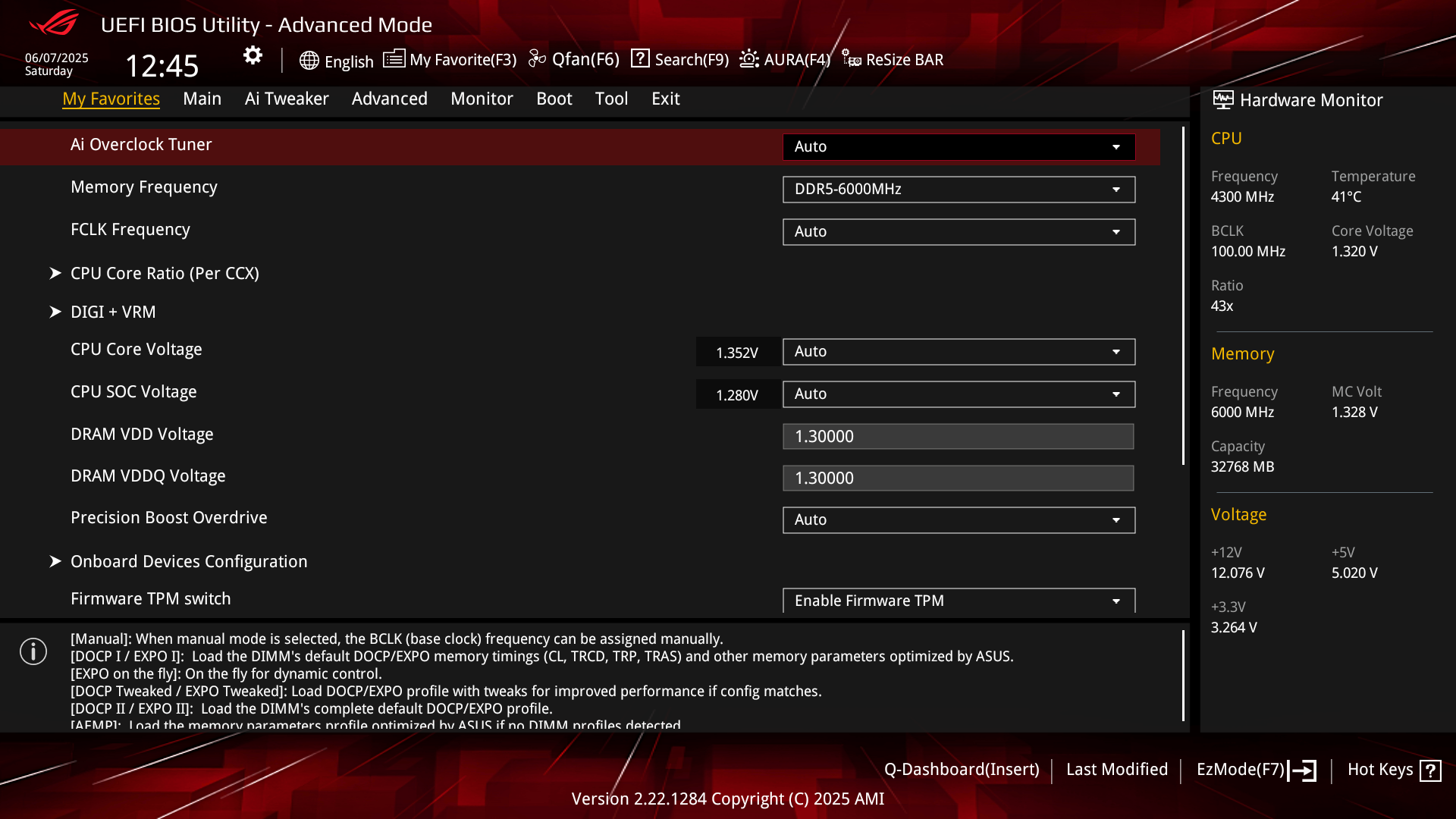Click the DRAM VDD Voltage field
This screenshot has width=1456, height=819.
pyautogui.click(x=958, y=436)
